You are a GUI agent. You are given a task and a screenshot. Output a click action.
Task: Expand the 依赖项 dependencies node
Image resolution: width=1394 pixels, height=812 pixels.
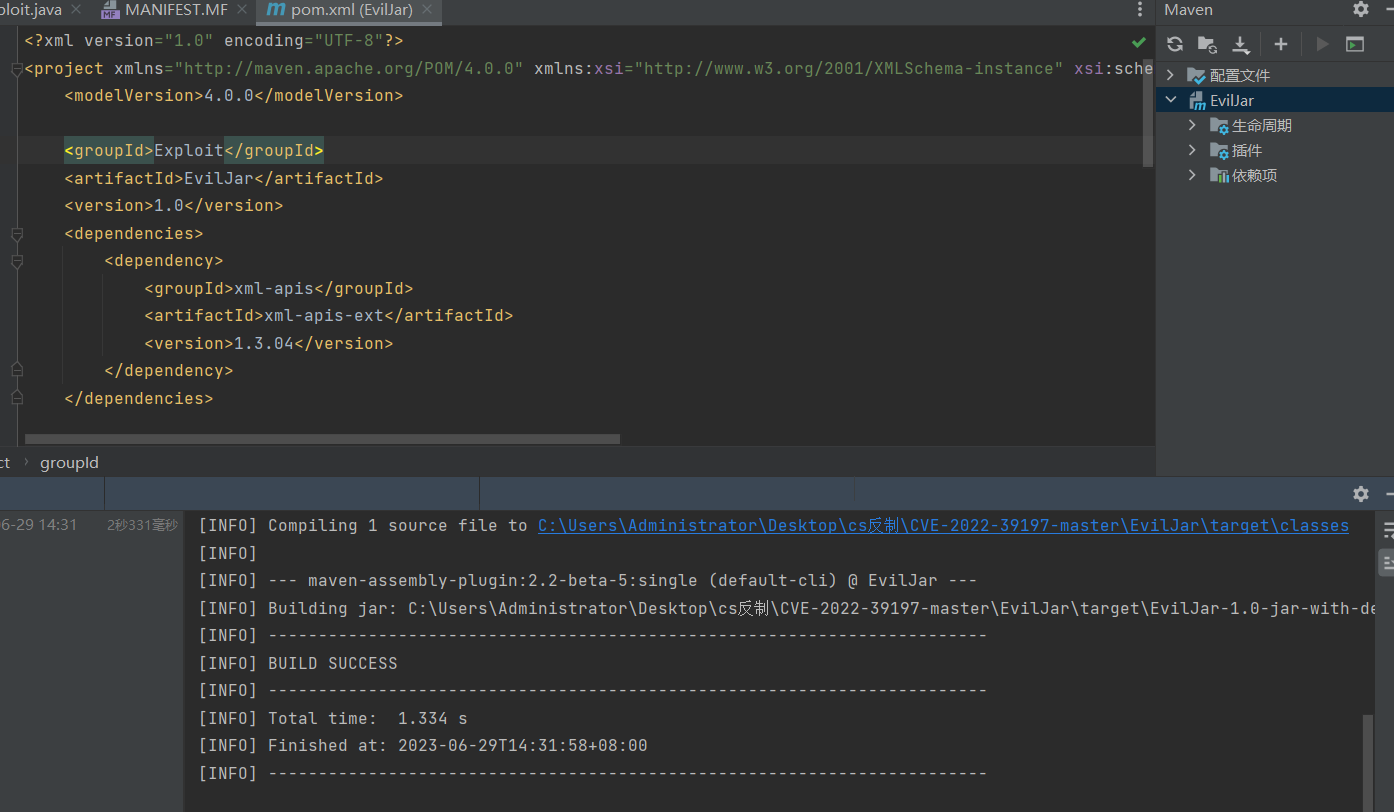[1192, 175]
